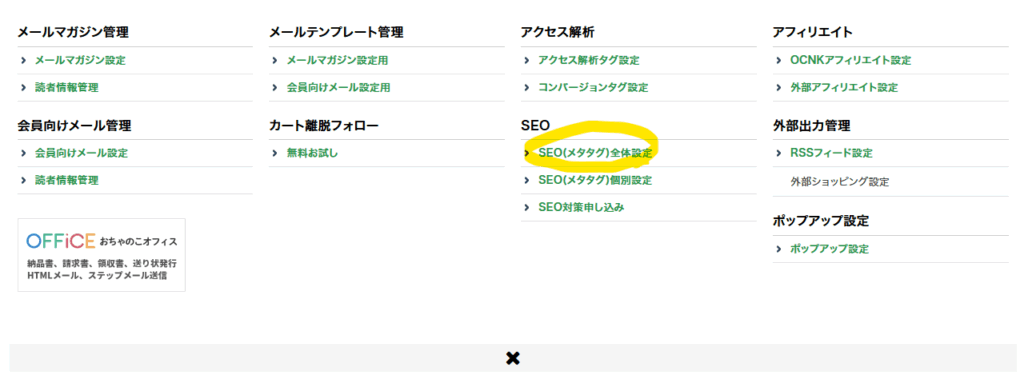Open 会員向けメール設定 link

81,153
